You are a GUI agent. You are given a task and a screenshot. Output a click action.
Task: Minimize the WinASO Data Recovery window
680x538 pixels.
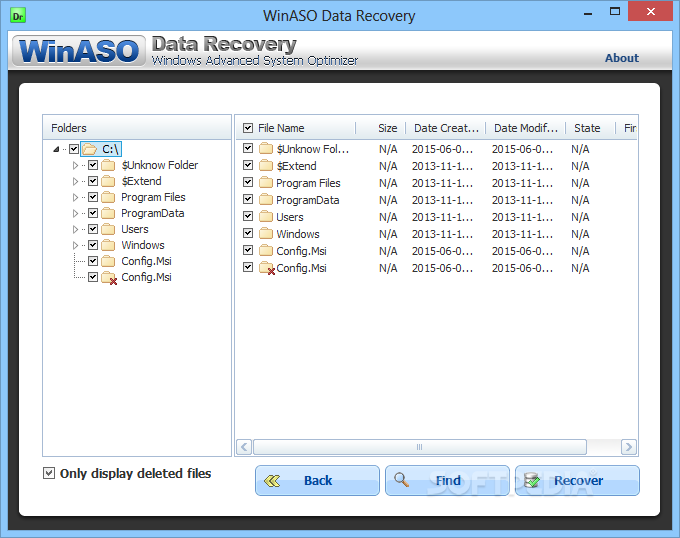point(588,13)
